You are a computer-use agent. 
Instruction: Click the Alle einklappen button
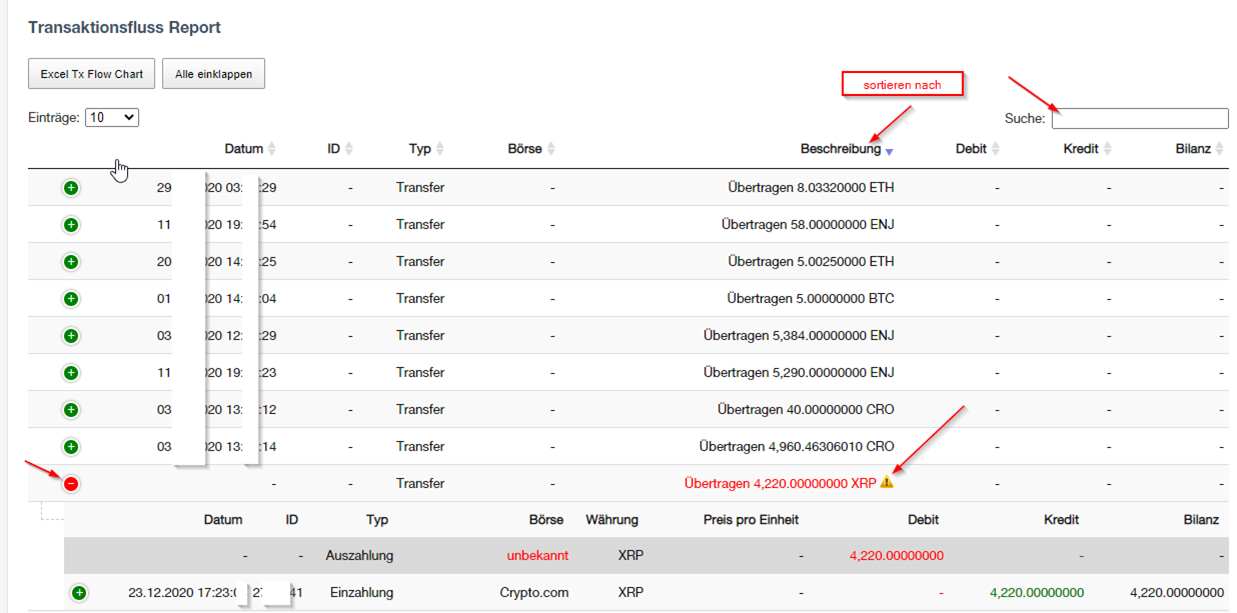[213, 74]
